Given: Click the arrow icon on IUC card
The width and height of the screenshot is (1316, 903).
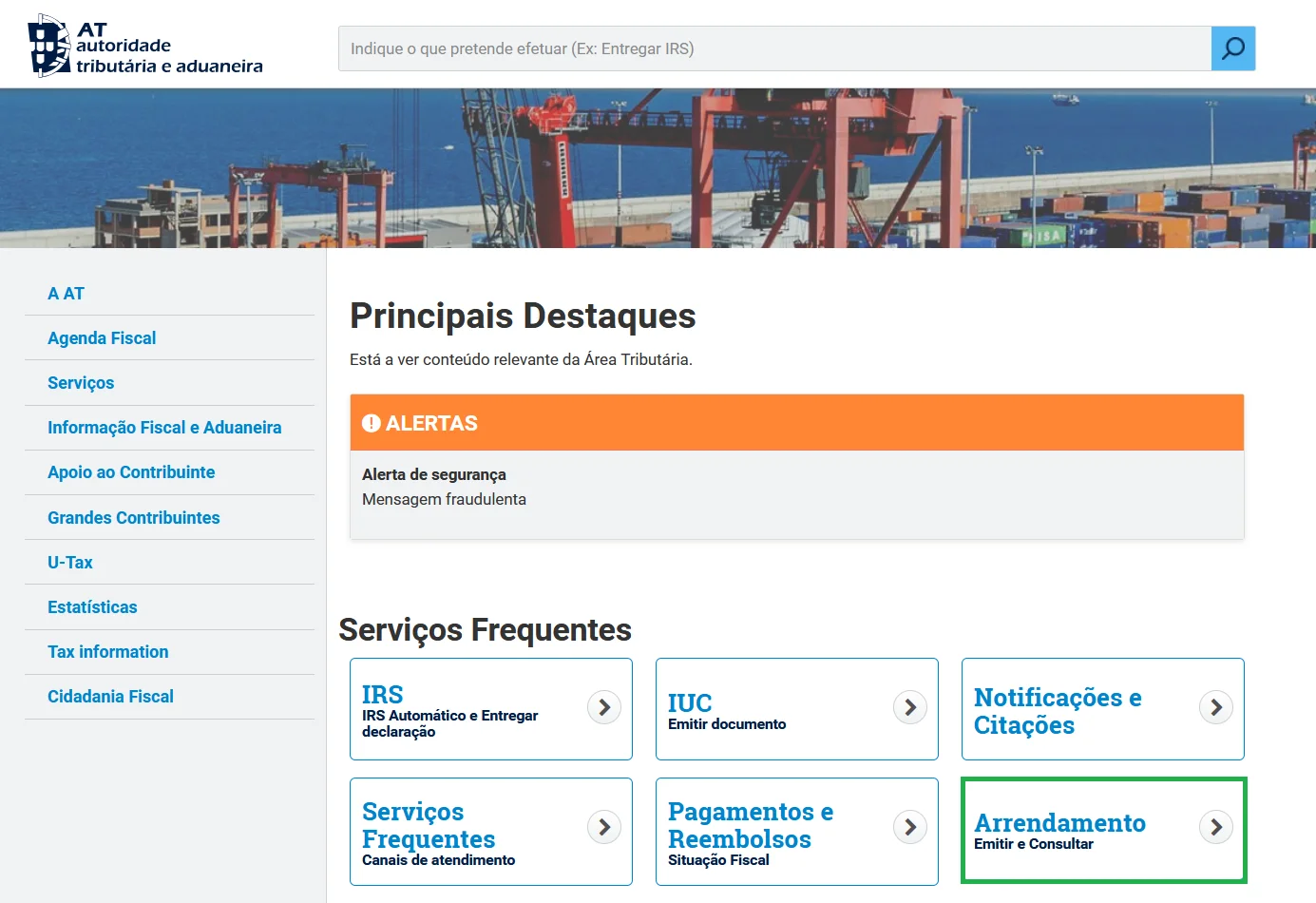Looking at the screenshot, I should pos(910,707).
